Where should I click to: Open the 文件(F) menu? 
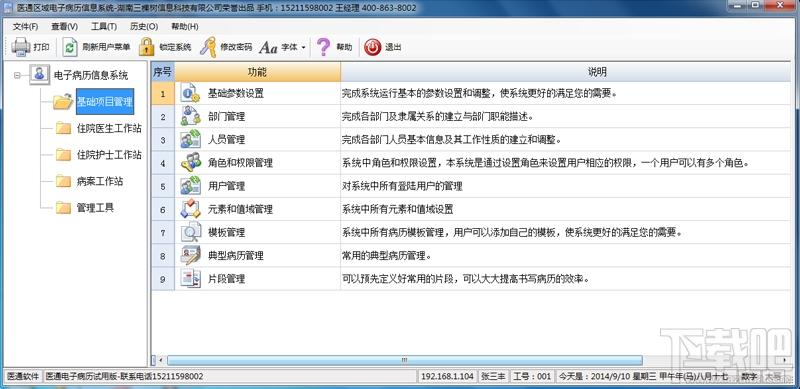pyautogui.click(x=26, y=27)
